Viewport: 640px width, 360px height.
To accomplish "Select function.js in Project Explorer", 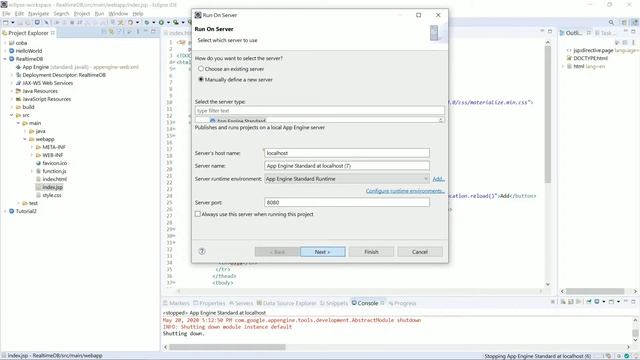I will coord(54,171).
